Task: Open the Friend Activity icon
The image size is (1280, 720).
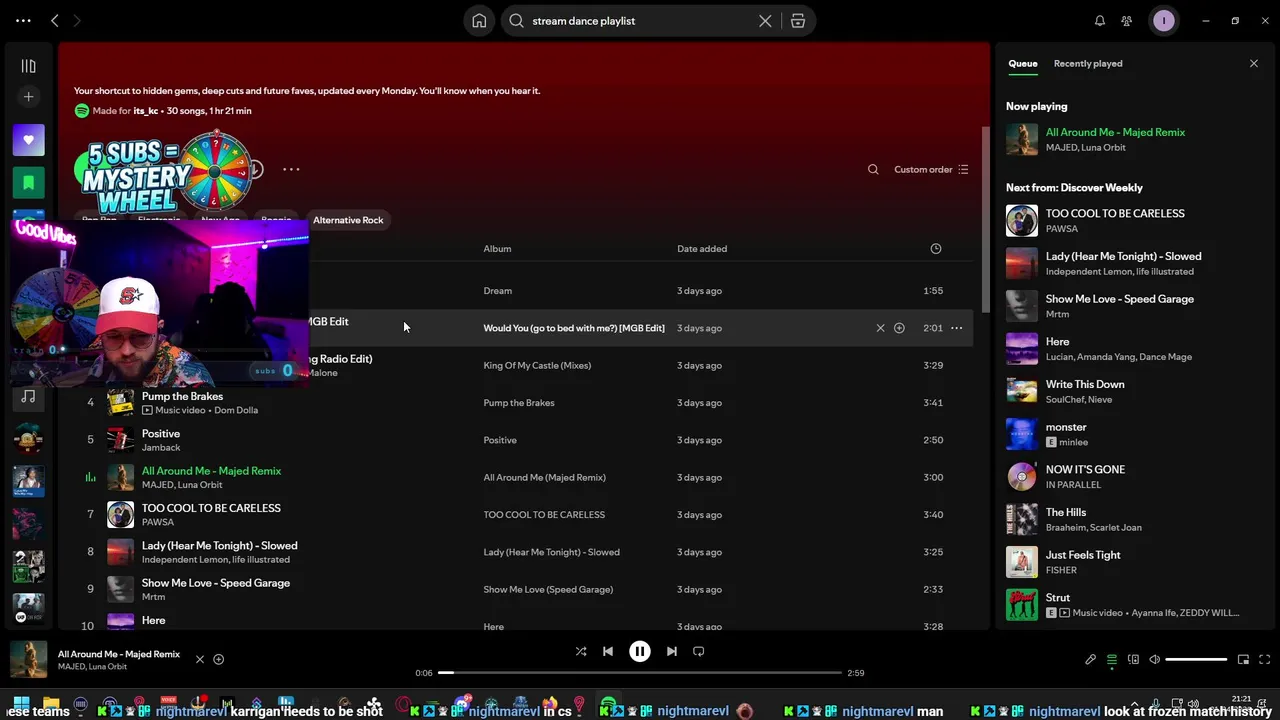Action: 1127,21
